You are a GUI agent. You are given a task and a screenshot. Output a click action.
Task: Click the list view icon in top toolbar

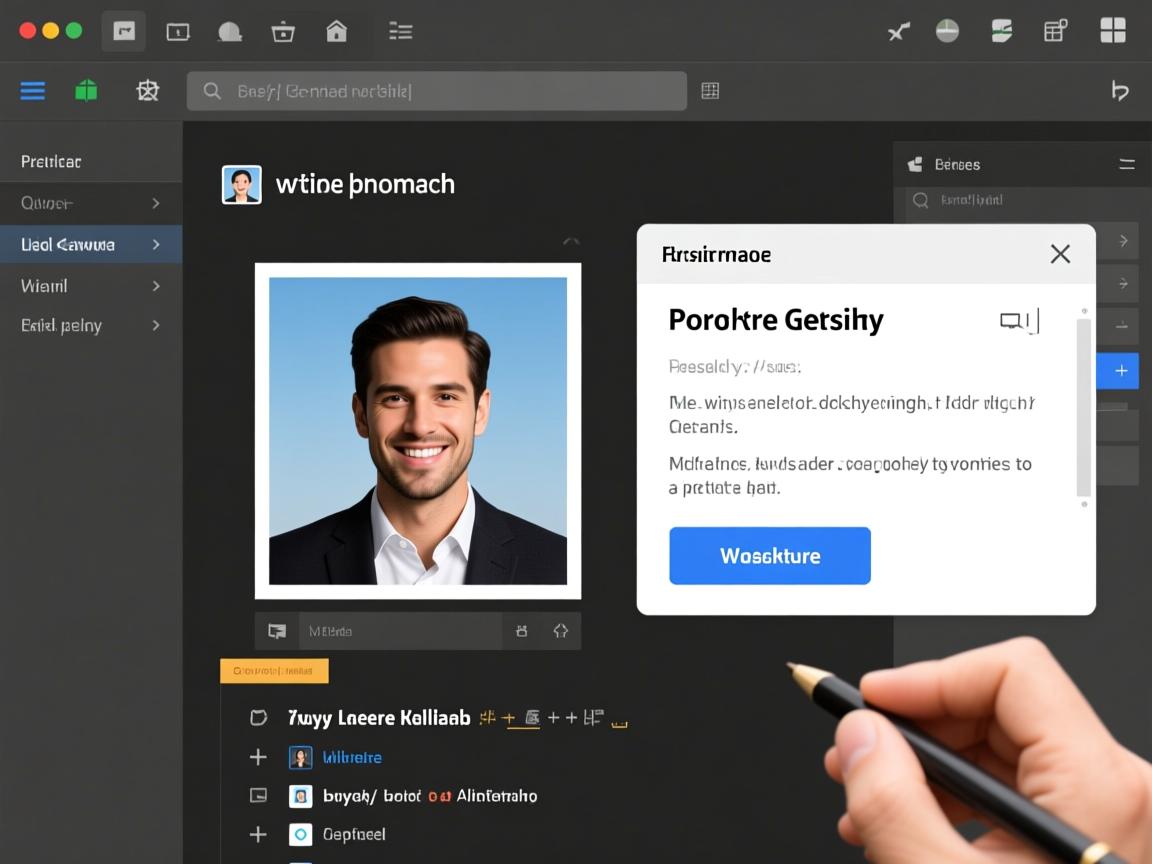click(x=400, y=32)
